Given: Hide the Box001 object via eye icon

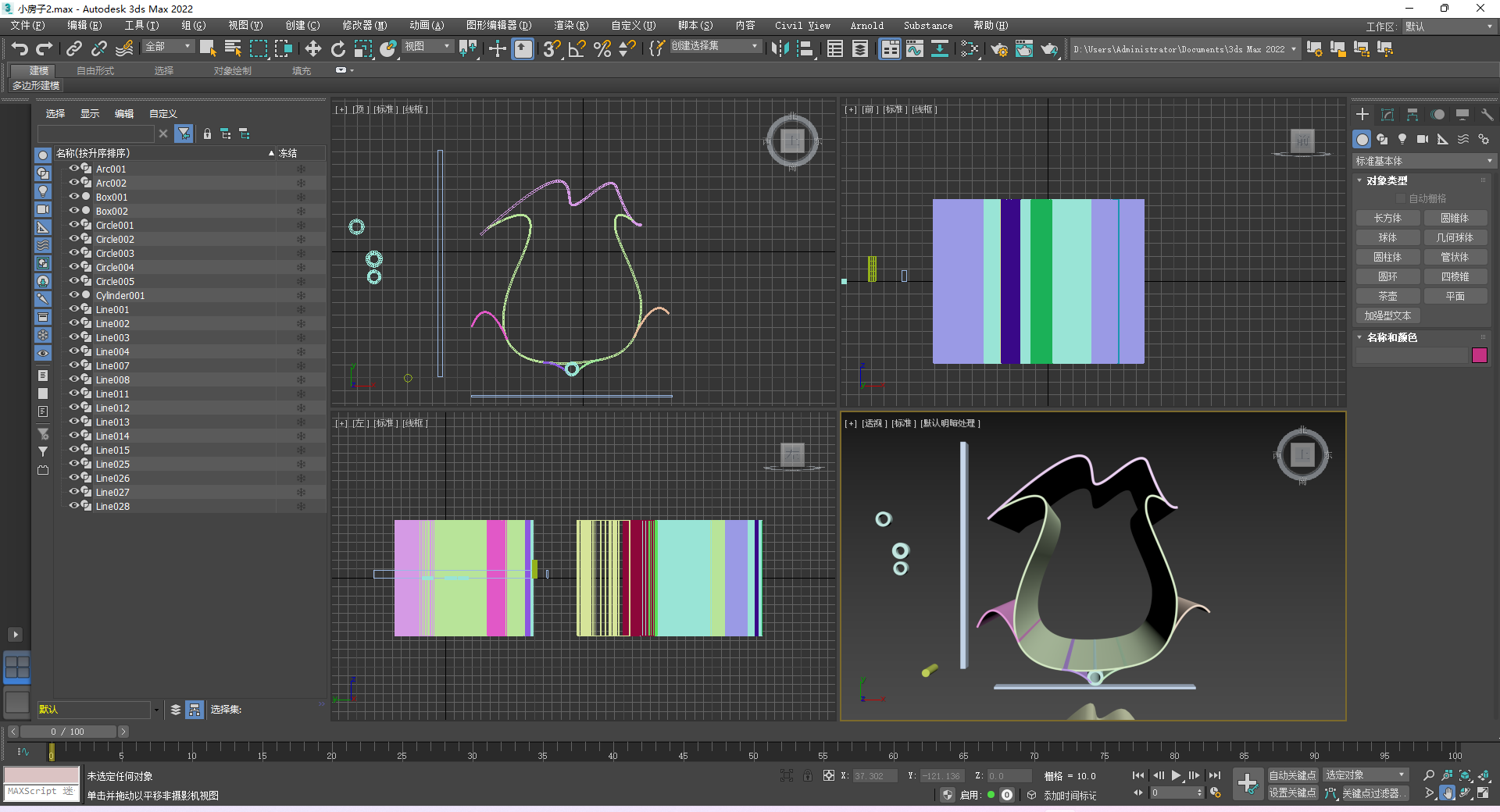Looking at the screenshot, I should 74,197.
